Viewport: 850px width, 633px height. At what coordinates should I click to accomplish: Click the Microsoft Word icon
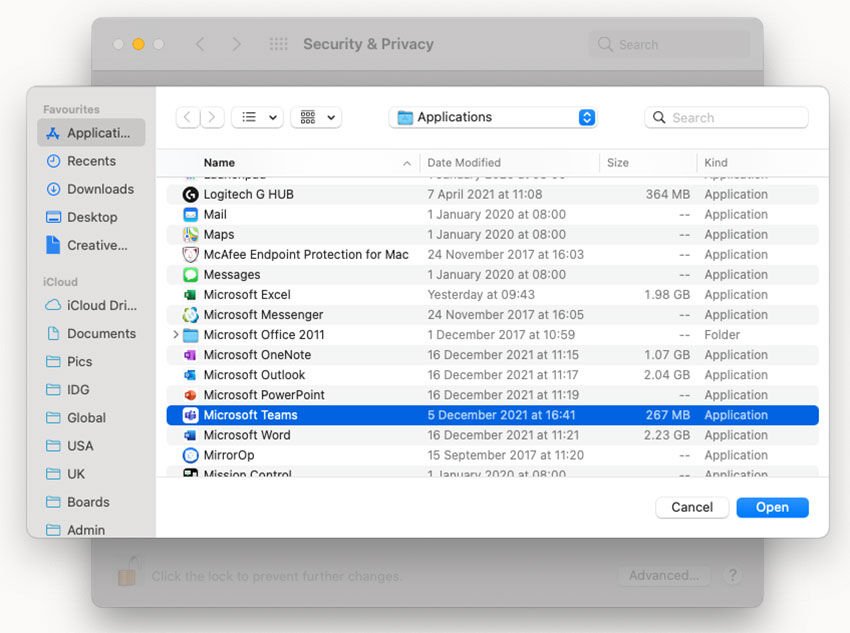tap(190, 435)
